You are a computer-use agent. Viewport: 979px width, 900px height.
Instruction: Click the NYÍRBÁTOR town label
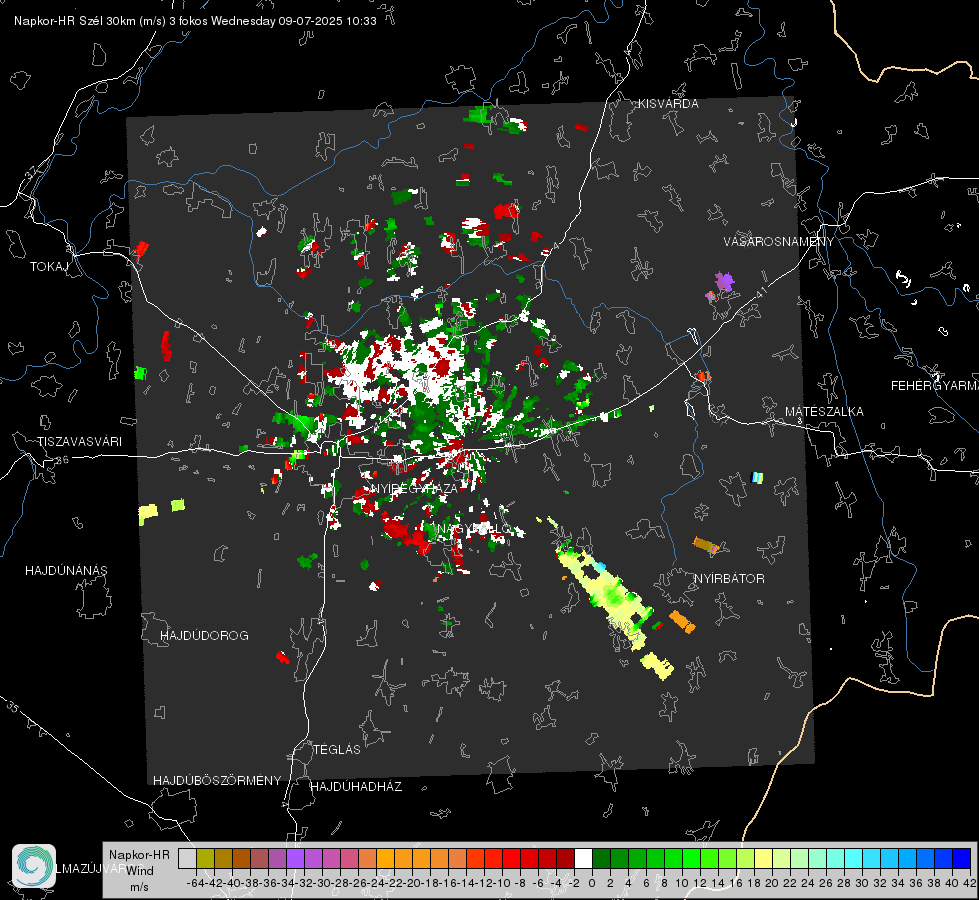(x=729, y=579)
